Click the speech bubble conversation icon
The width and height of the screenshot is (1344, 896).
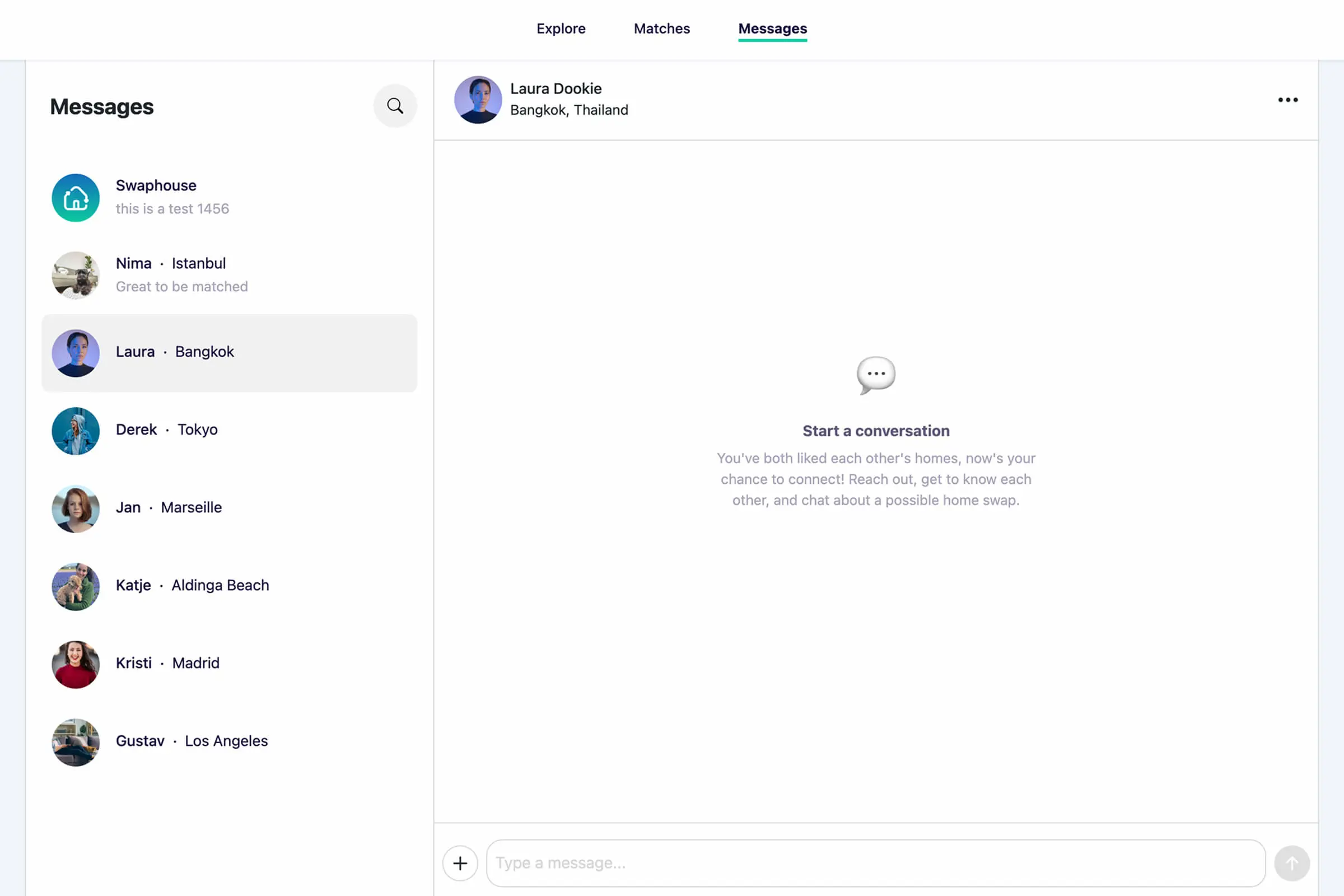[875, 375]
